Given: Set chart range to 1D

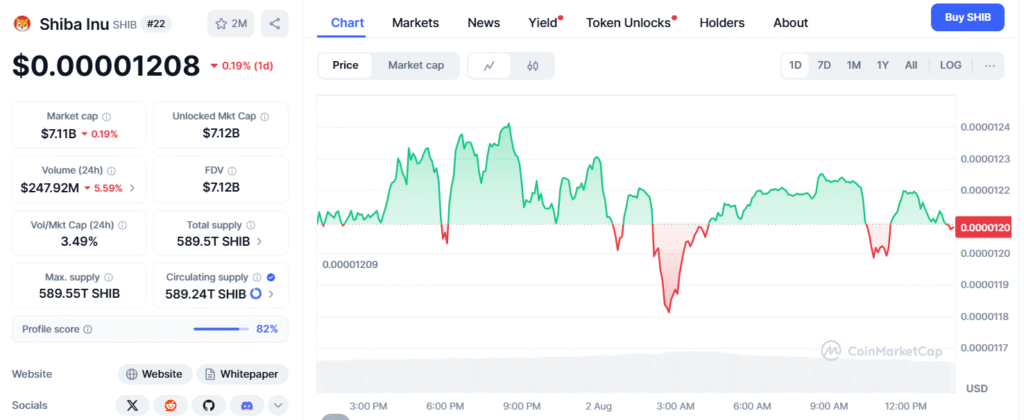Looking at the screenshot, I should pyautogui.click(x=795, y=65).
